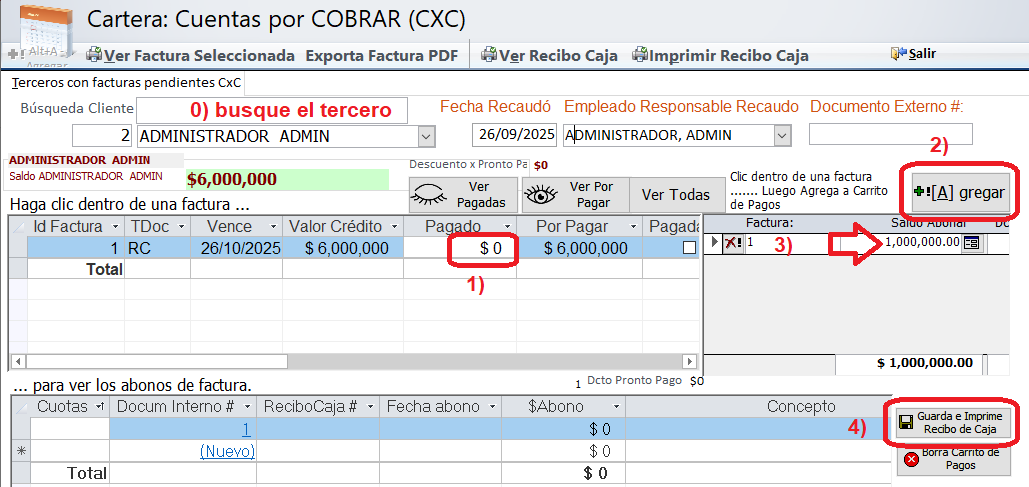
Task: Open the Por Pagar column filter arrow
Action: (x=631, y=227)
